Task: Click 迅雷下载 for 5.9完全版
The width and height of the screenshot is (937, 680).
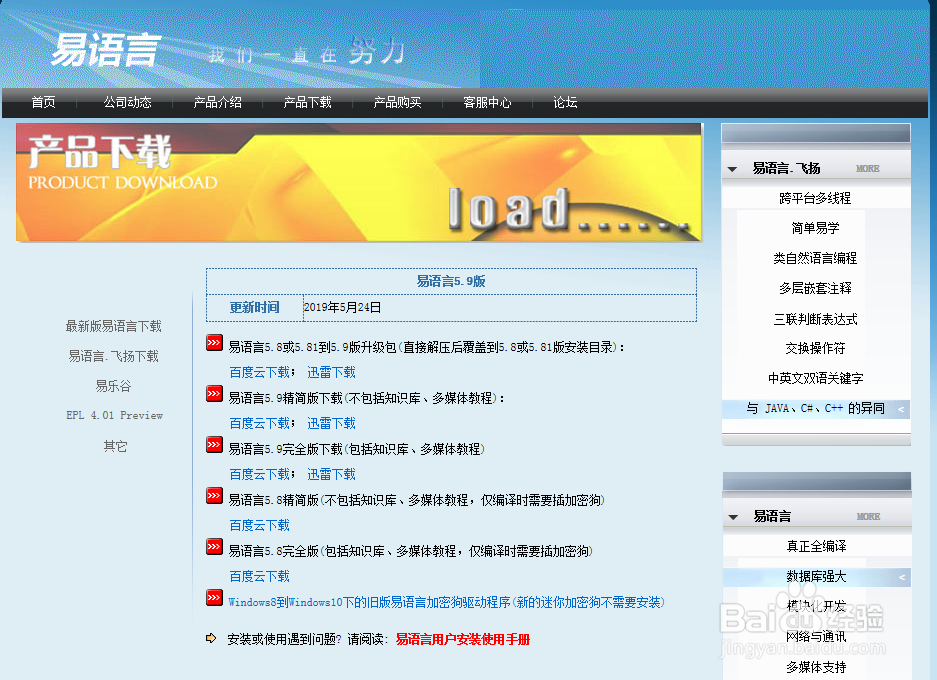Action: pos(332,474)
